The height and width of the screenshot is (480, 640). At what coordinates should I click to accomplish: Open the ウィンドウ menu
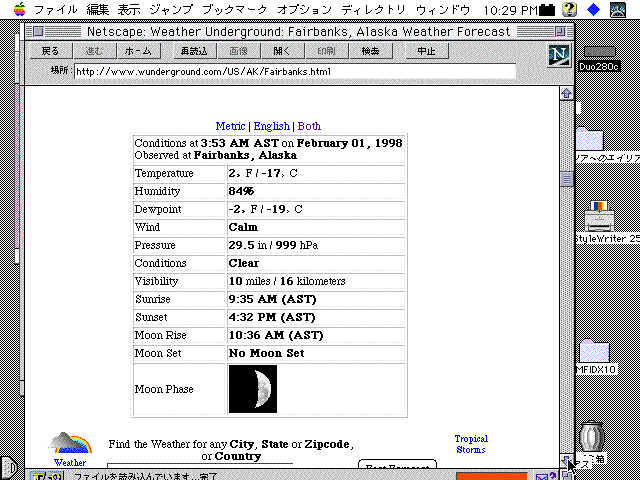click(443, 9)
